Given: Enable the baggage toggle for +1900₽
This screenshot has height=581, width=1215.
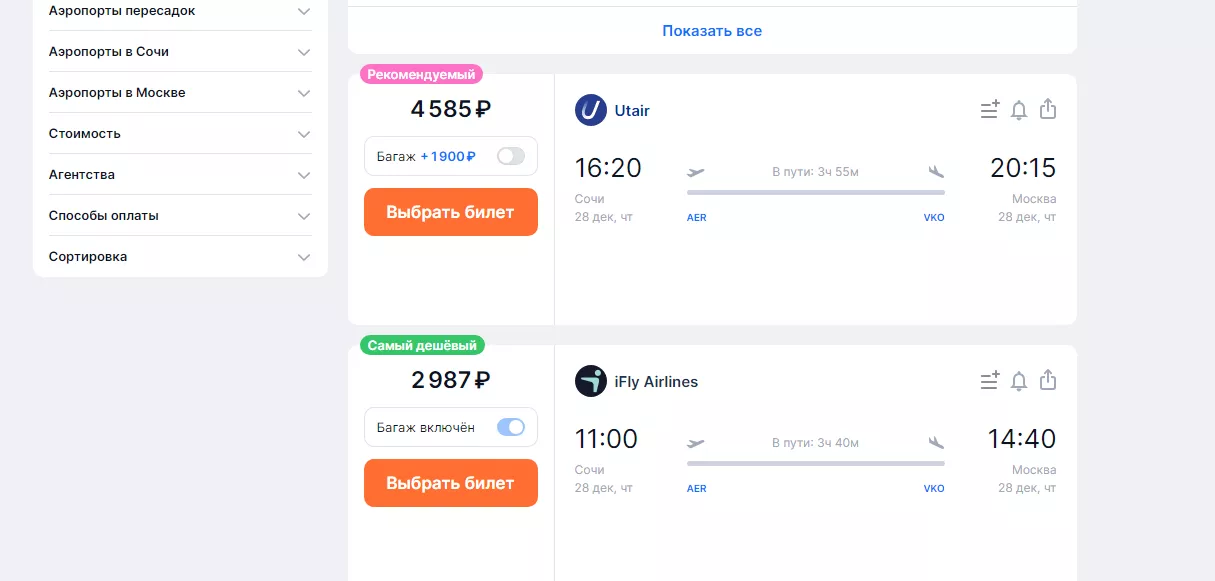Looking at the screenshot, I should click(x=511, y=156).
